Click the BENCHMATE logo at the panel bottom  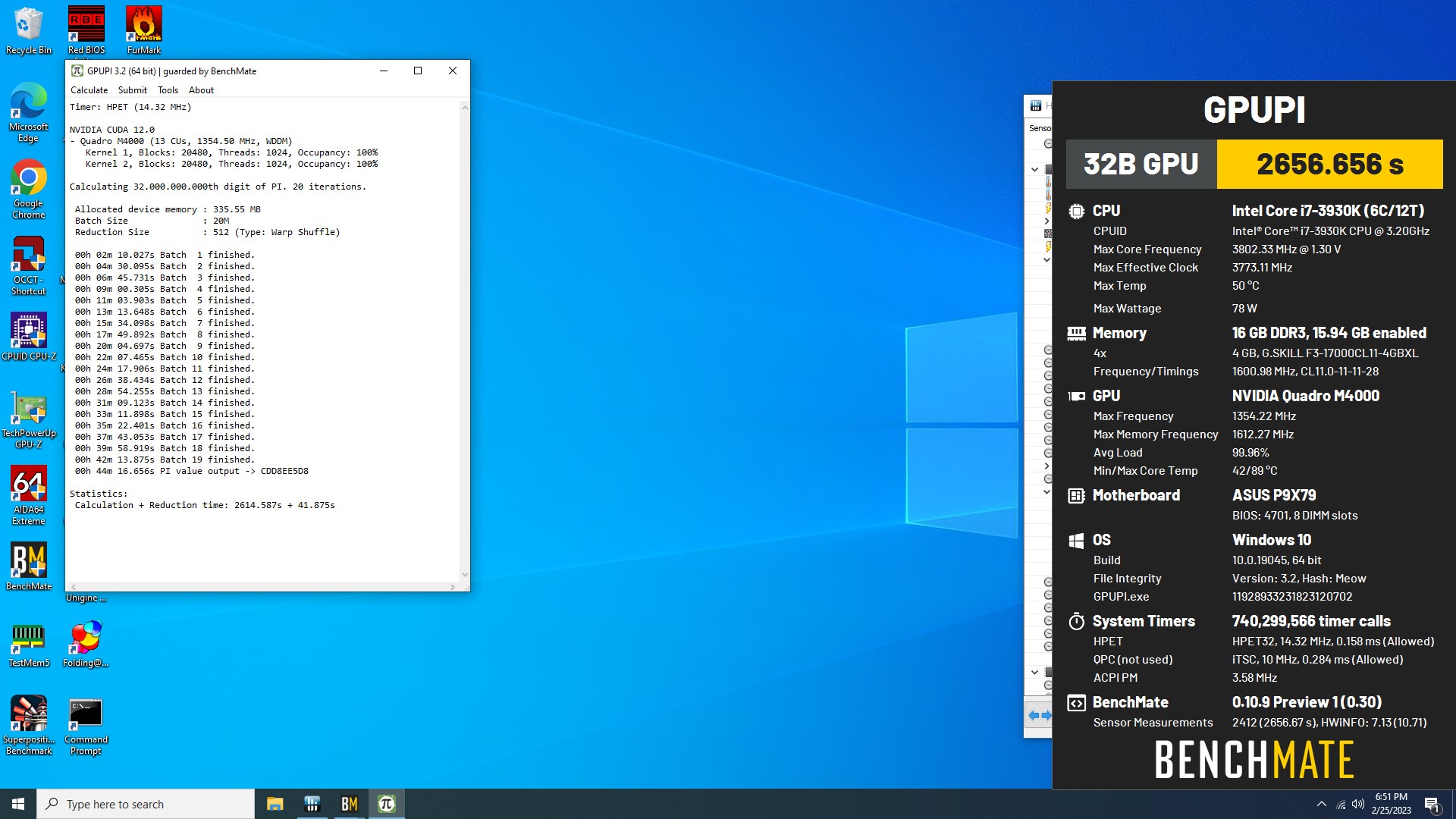click(x=1254, y=760)
